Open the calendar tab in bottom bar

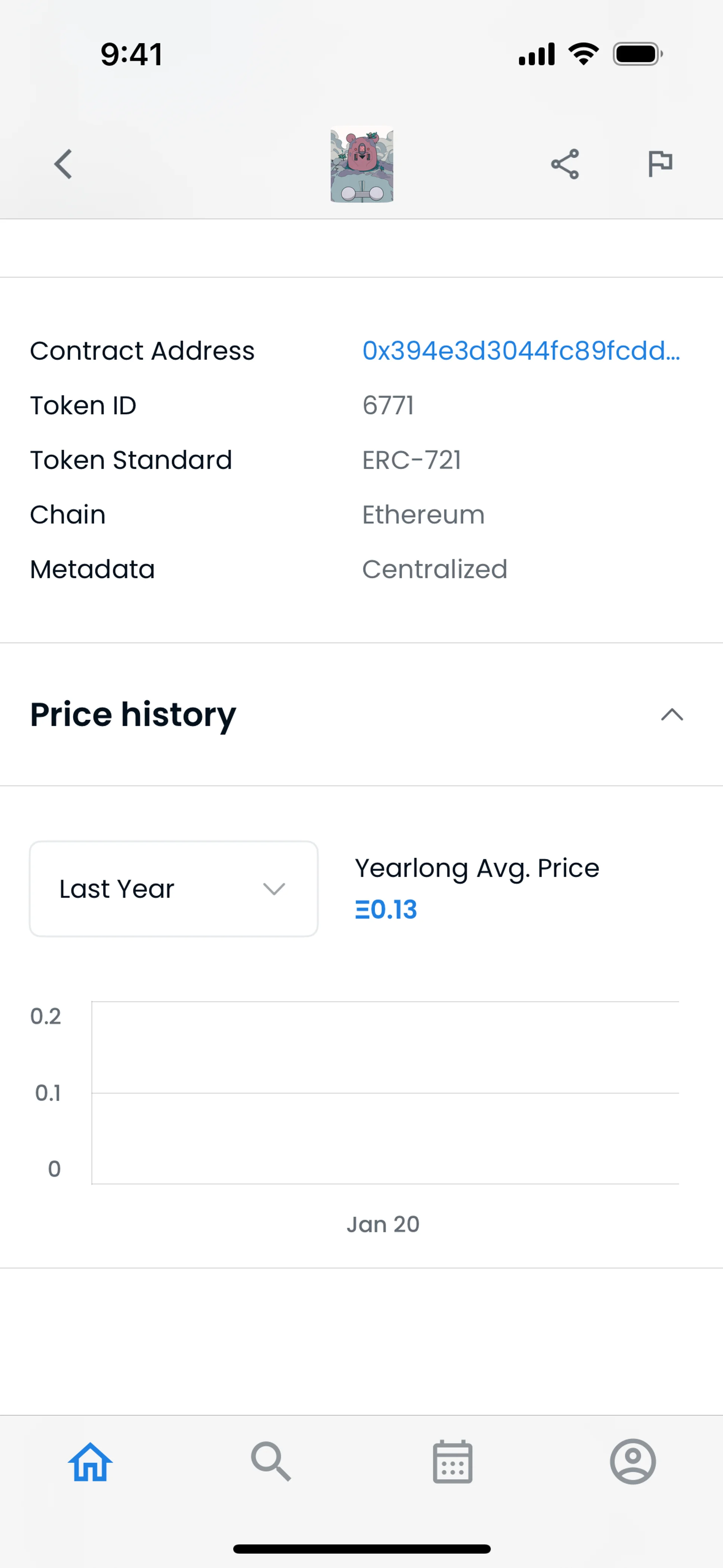point(452,1461)
